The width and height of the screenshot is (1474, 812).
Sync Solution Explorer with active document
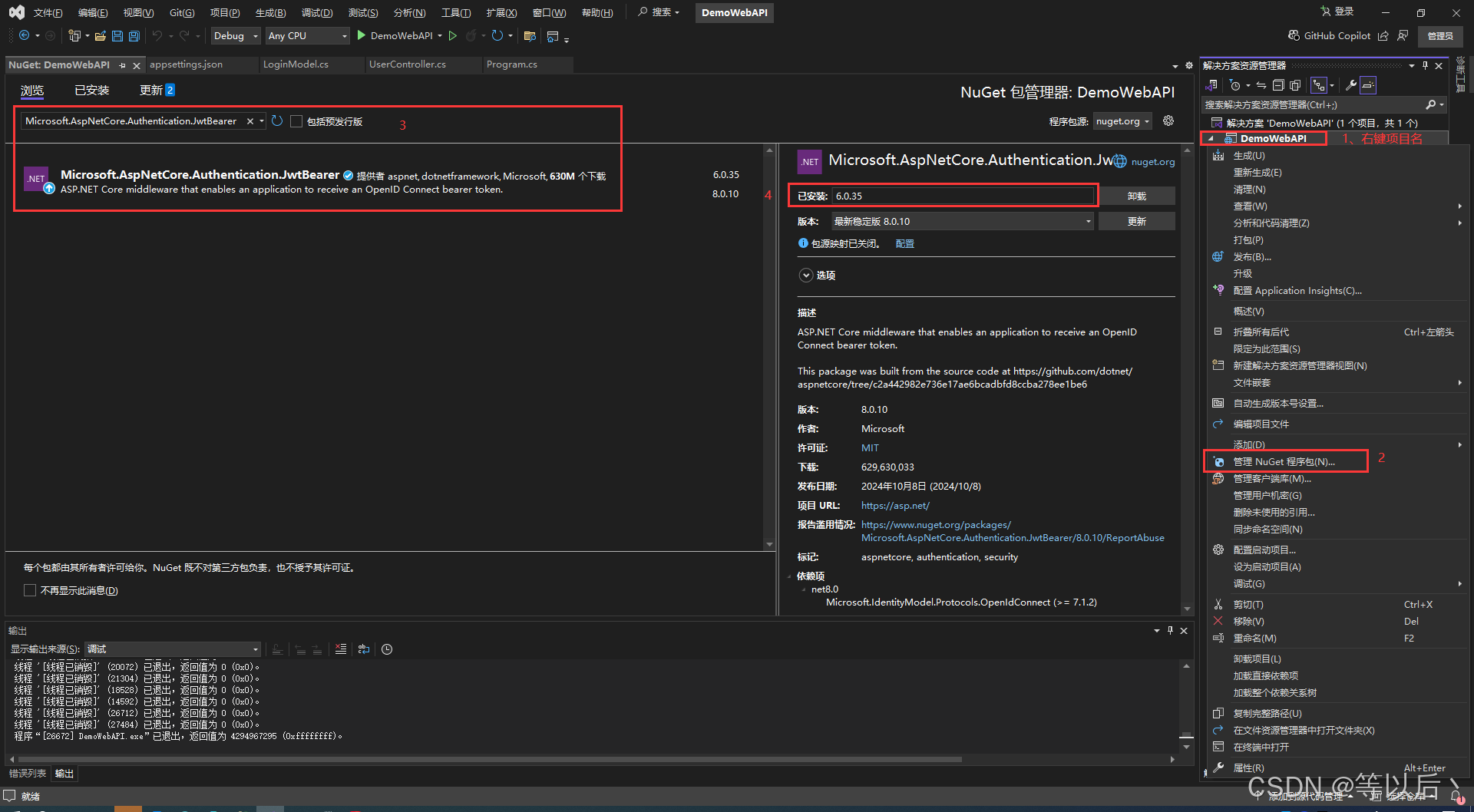(x=1261, y=85)
